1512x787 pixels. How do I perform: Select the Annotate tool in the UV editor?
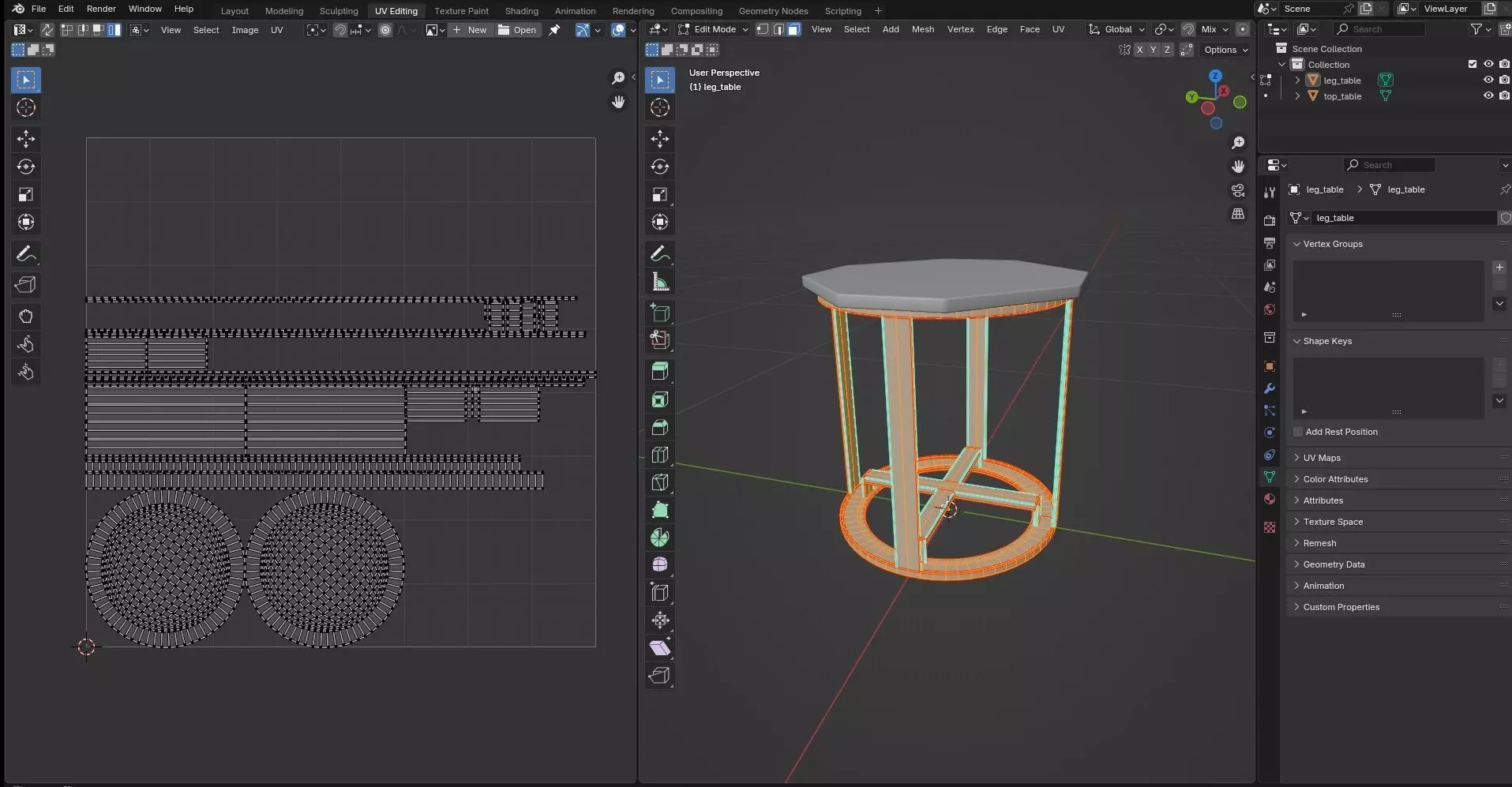[x=26, y=254]
